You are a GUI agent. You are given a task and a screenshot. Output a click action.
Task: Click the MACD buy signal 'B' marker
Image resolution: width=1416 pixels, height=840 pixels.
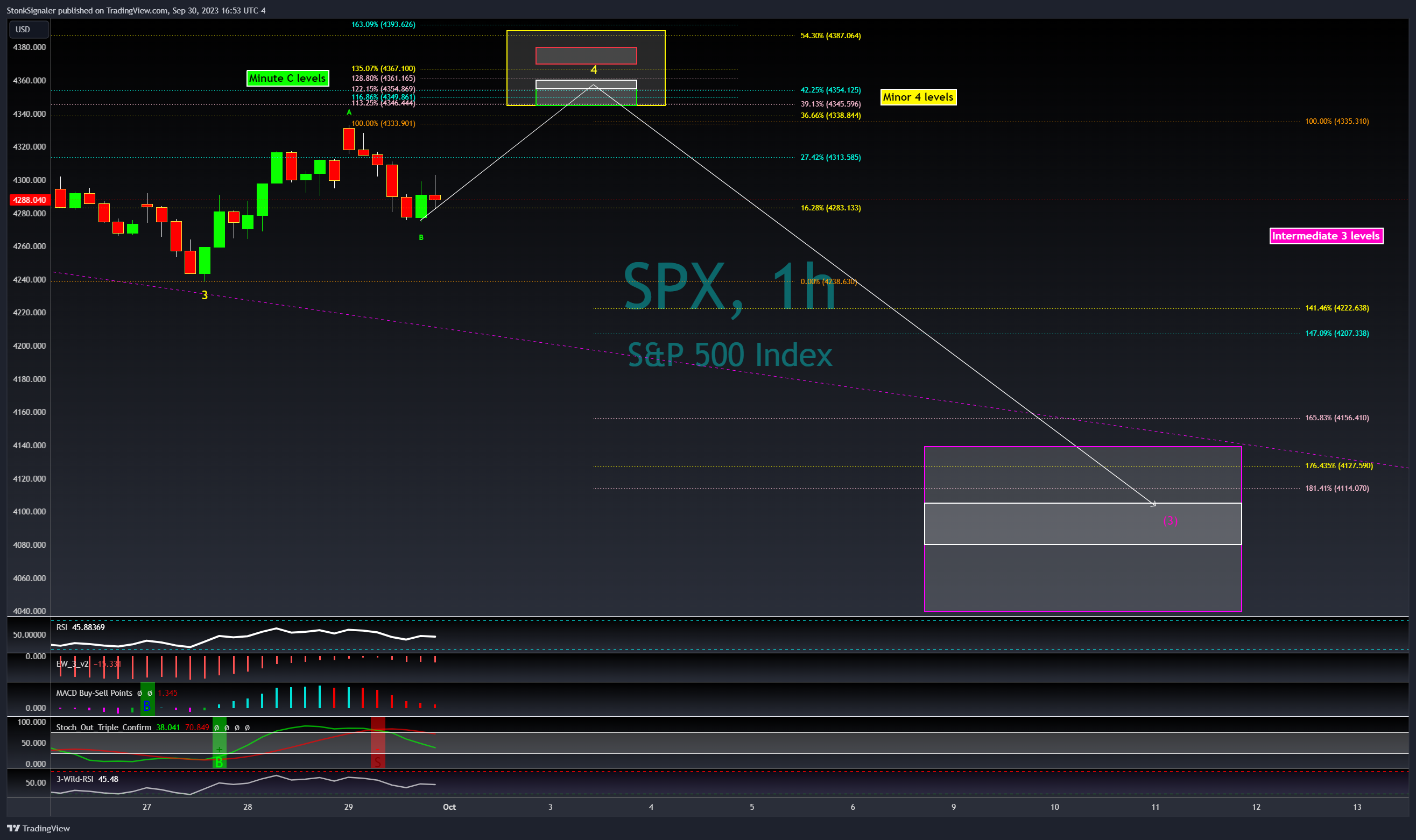pyautogui.click(x=147, y=706)
